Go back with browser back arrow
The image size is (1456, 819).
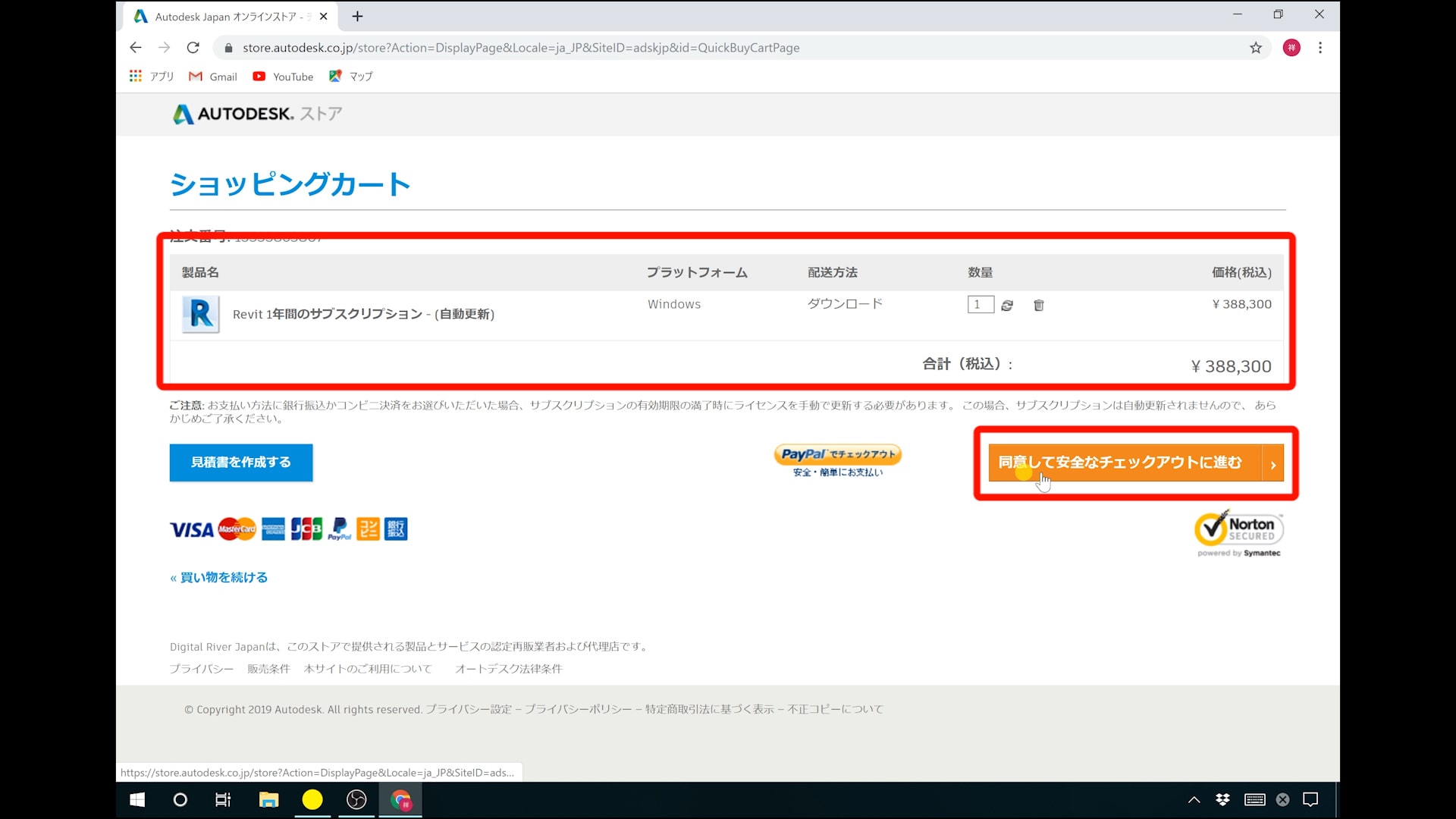[x=136, y=48]
